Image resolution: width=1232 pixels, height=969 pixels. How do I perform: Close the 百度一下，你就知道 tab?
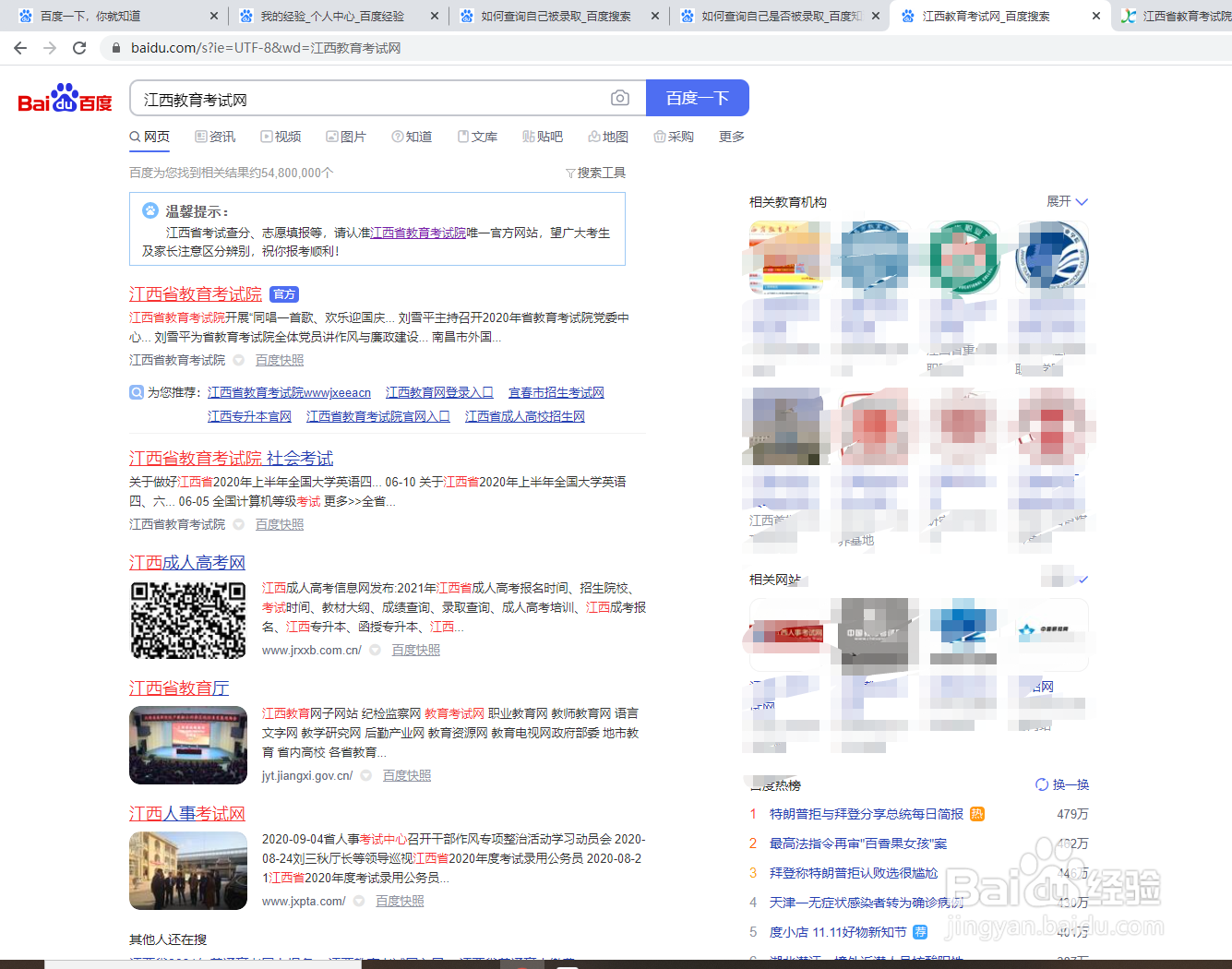pyautogui.click(x=214, y=16)
